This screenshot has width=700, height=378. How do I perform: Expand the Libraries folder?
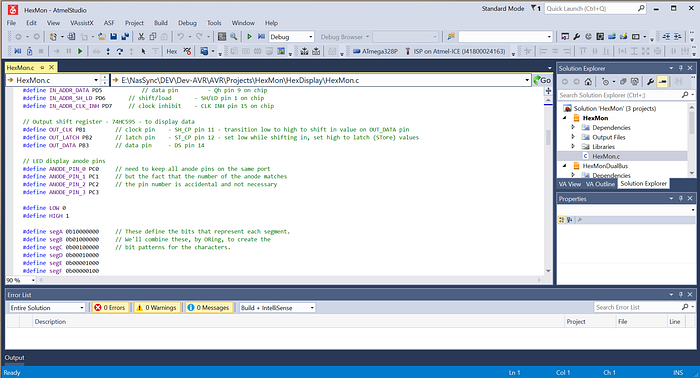(x=573, y=146)
